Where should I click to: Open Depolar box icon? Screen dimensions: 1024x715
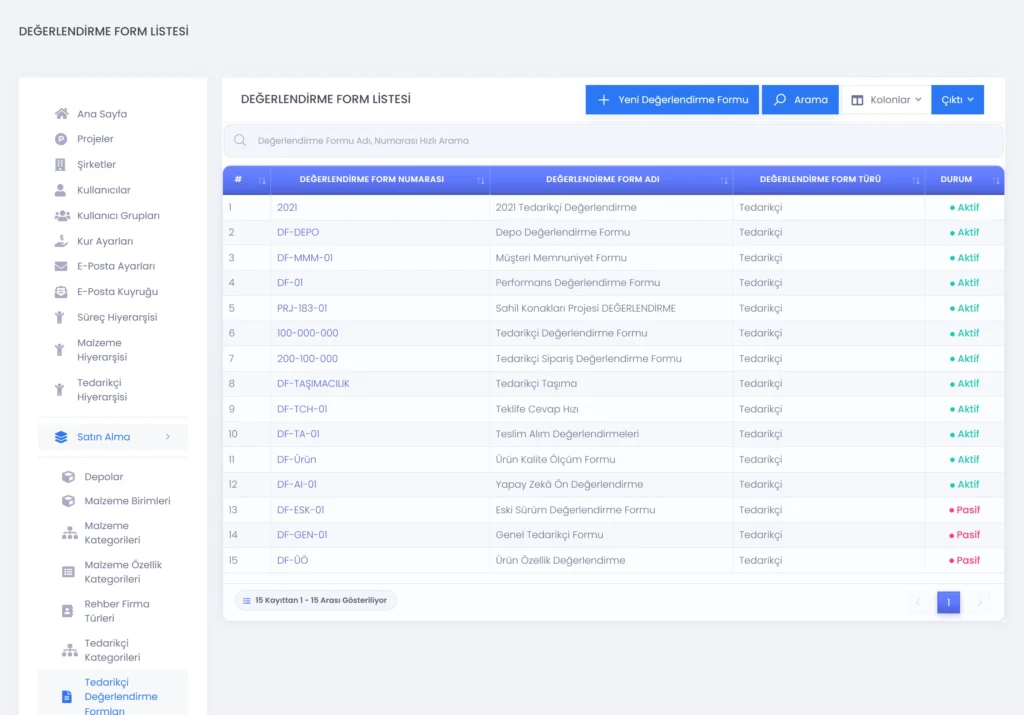point(68,477)
